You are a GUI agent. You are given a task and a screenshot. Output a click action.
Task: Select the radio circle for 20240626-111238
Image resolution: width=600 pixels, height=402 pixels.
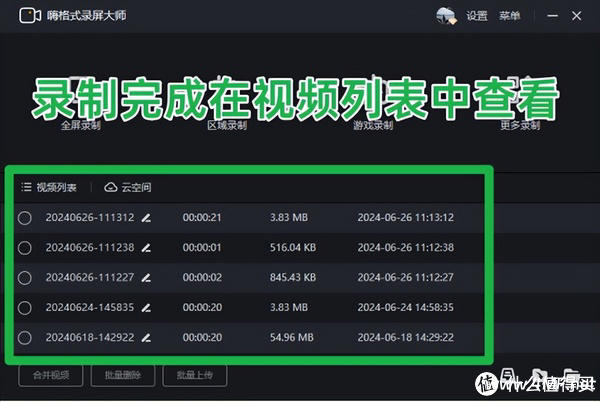point(25,247)
